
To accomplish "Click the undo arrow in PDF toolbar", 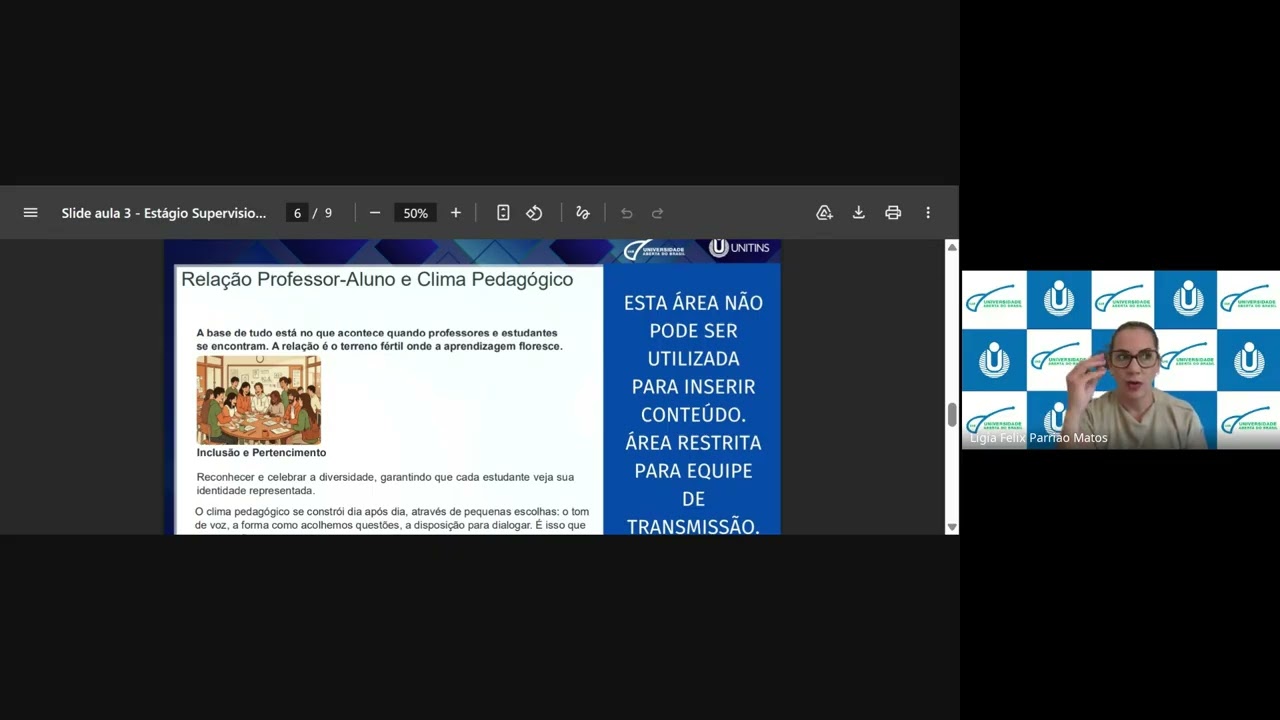I will click(626, 213).
